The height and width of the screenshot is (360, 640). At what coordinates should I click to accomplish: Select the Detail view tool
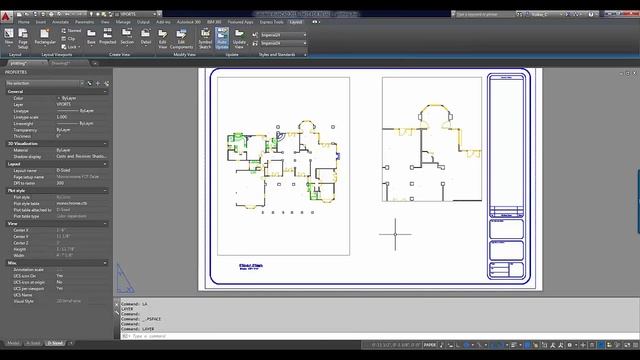(x=146, y=36)
